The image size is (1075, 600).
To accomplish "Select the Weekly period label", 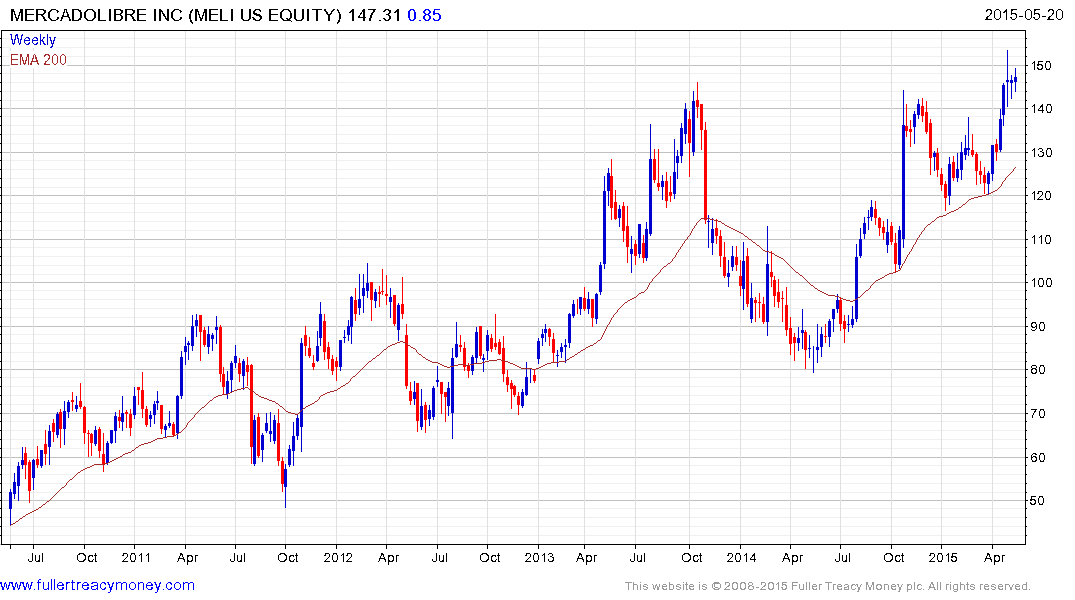I will (x=32, y=40).
